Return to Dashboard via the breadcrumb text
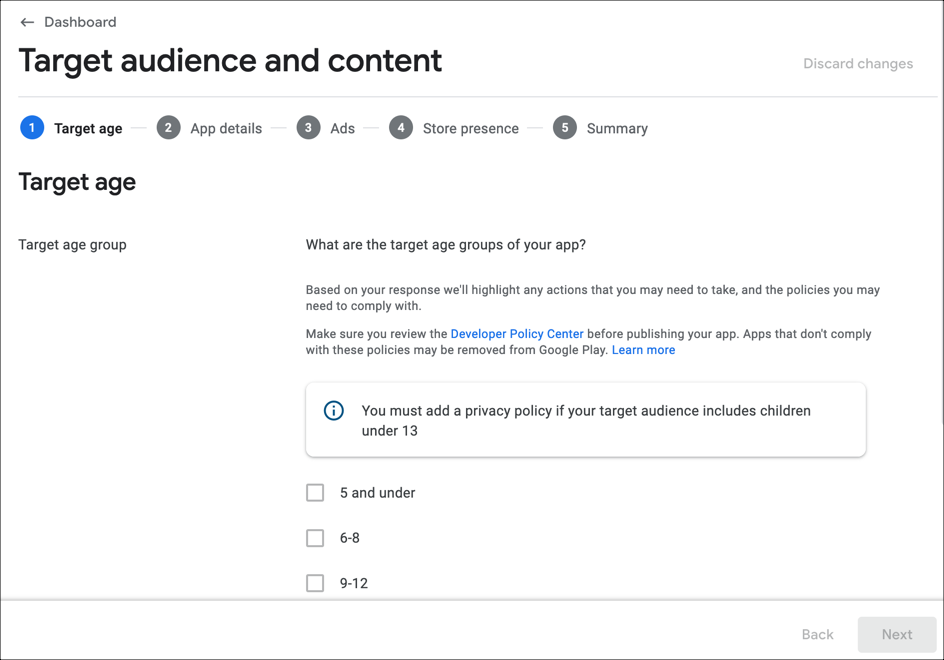 click(x=80, y=22)
